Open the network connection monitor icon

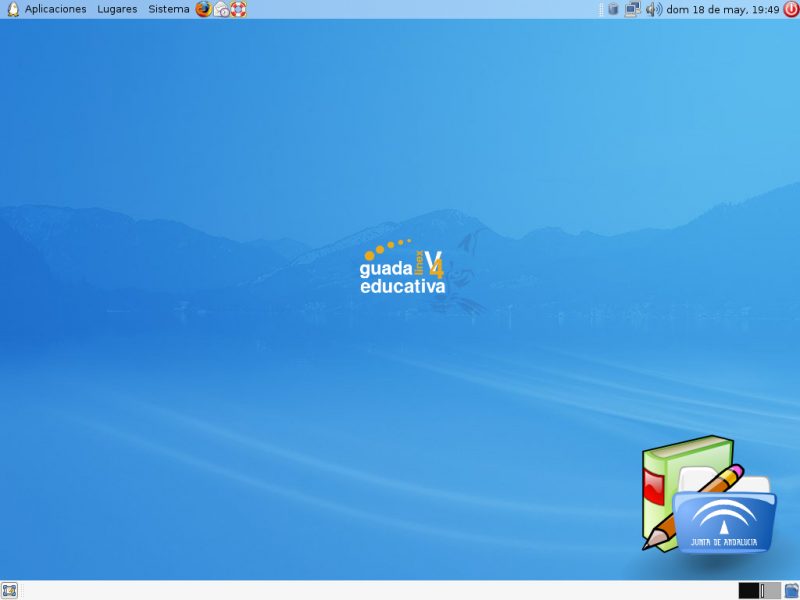(x=632, y=9)
